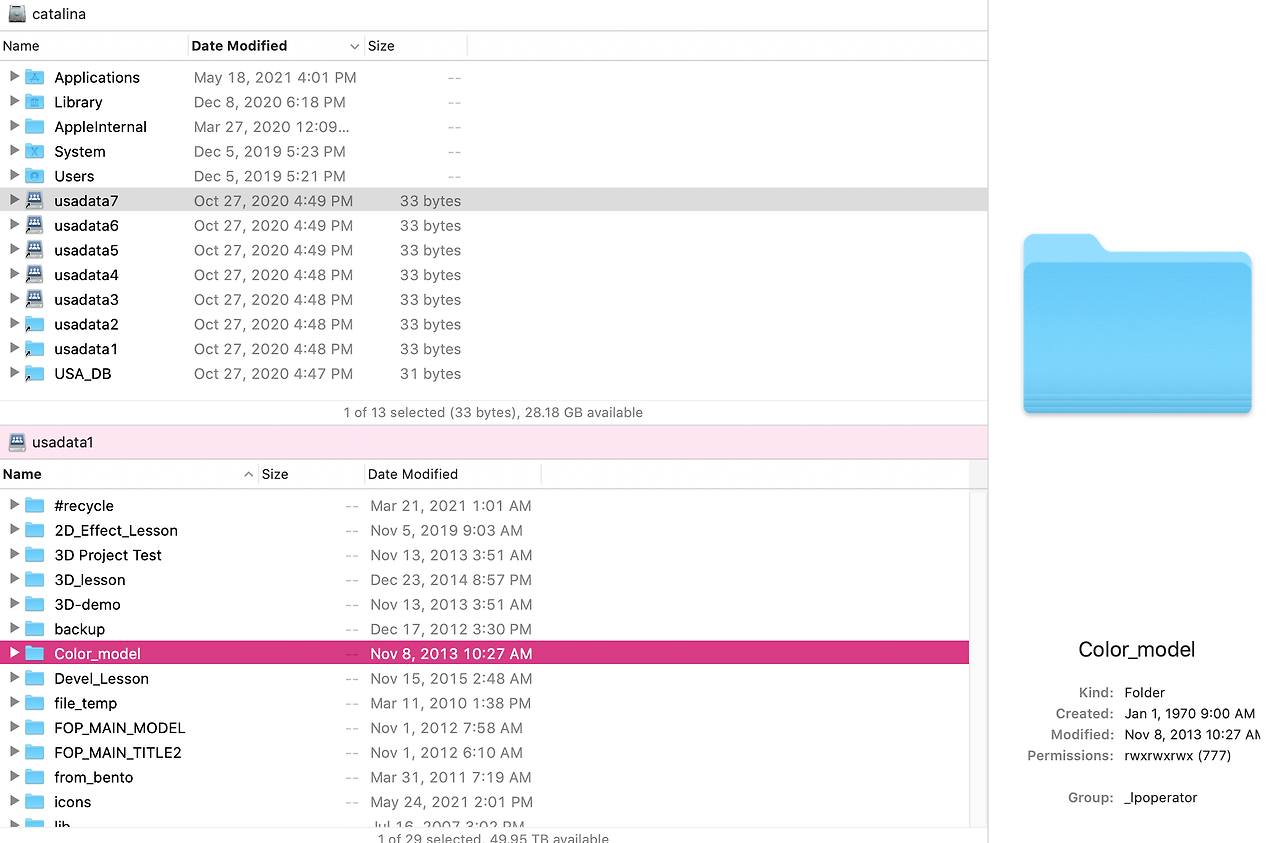Viewport: 1280px width, 843px height.
Task: Expand the usadata7 disclosure triangle
Action: point(14,200)
